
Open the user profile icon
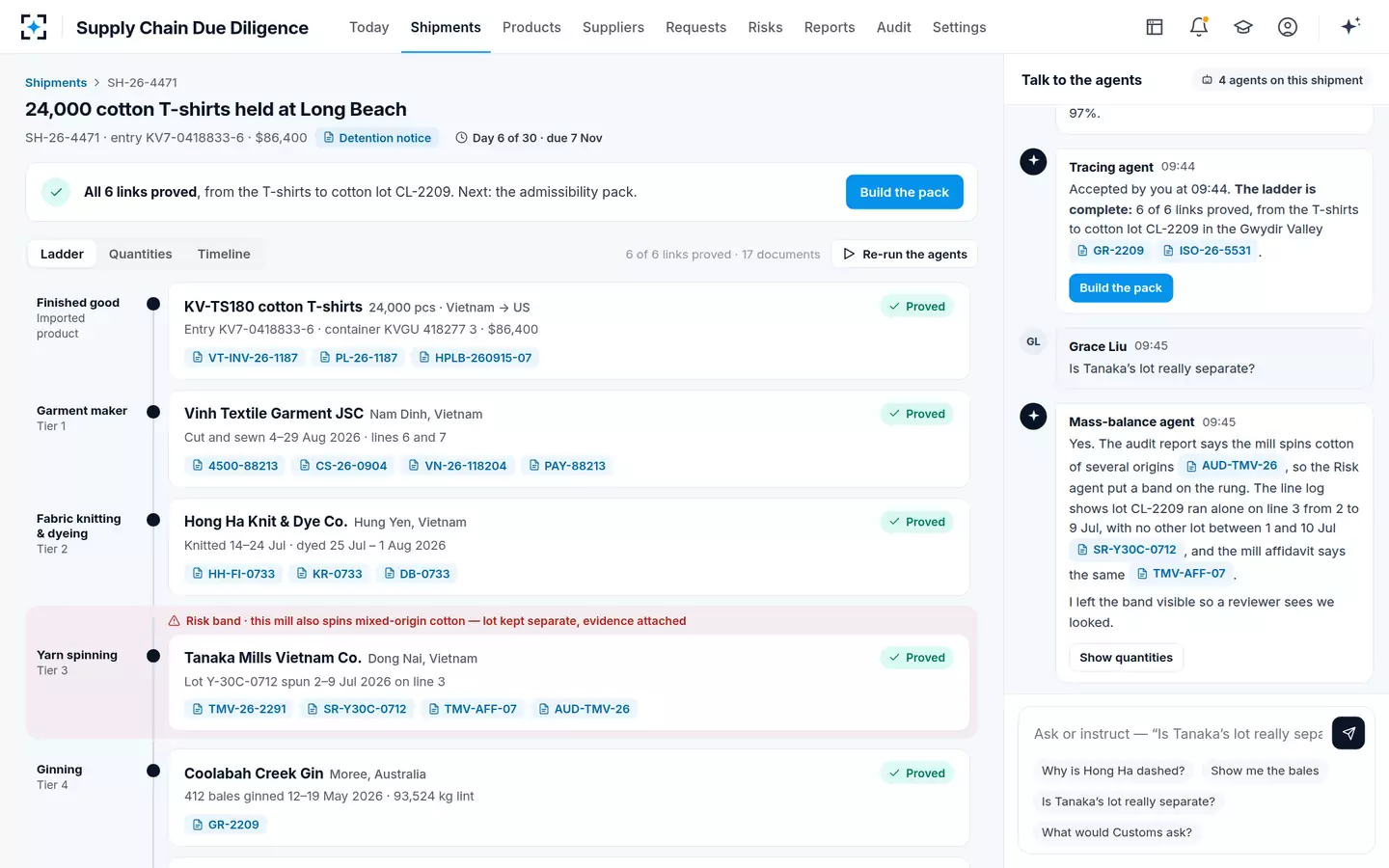pyautogui.click(x=1288, y=27)
